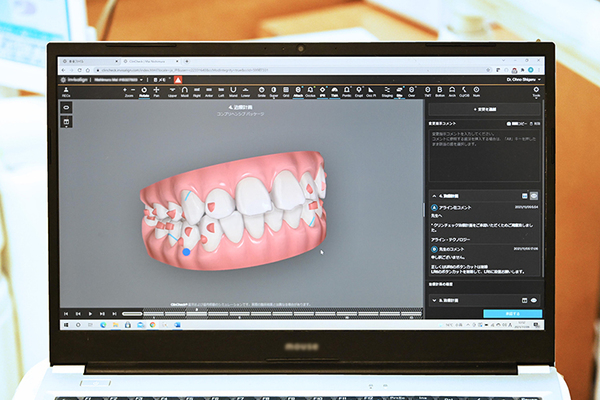The height and width of the screenshot is (400, 600).
Task: Toggle the Attach attachments display
Action: tap(298, 90)
